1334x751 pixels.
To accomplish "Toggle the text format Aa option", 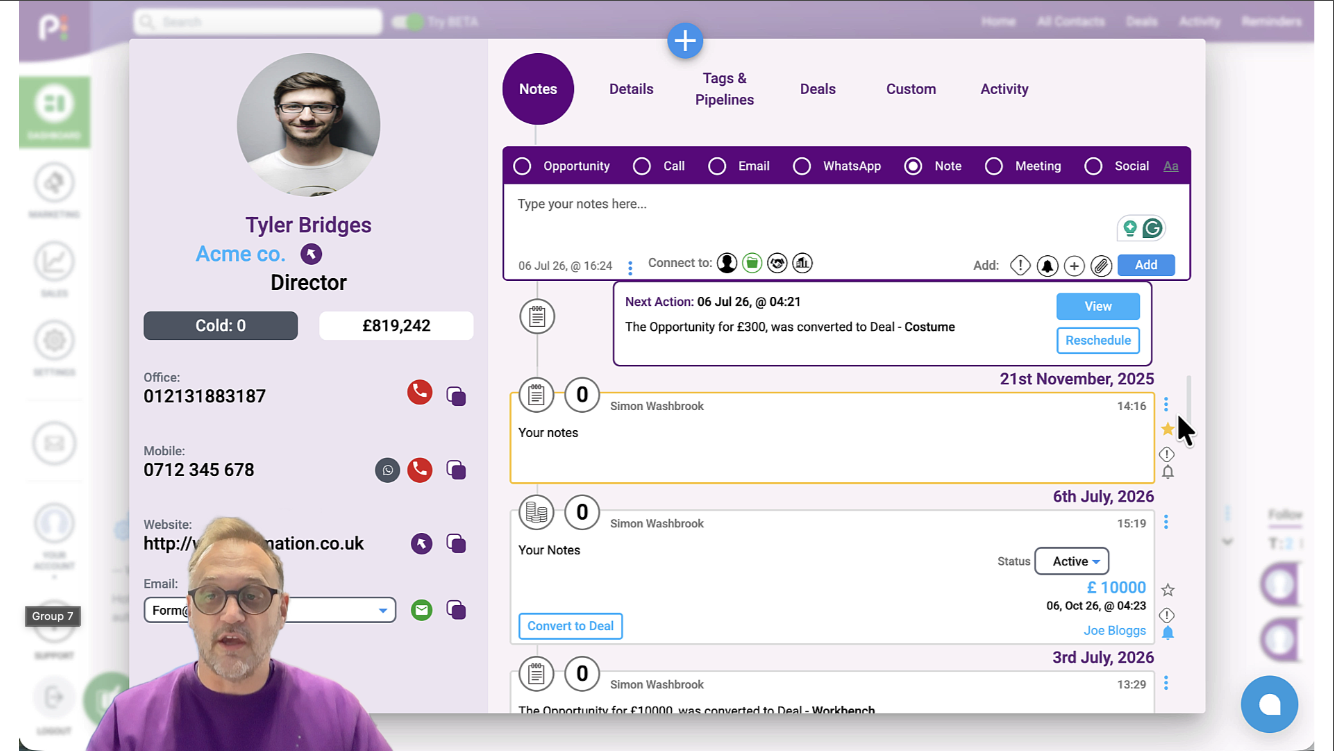I will tap(1171, 166).
